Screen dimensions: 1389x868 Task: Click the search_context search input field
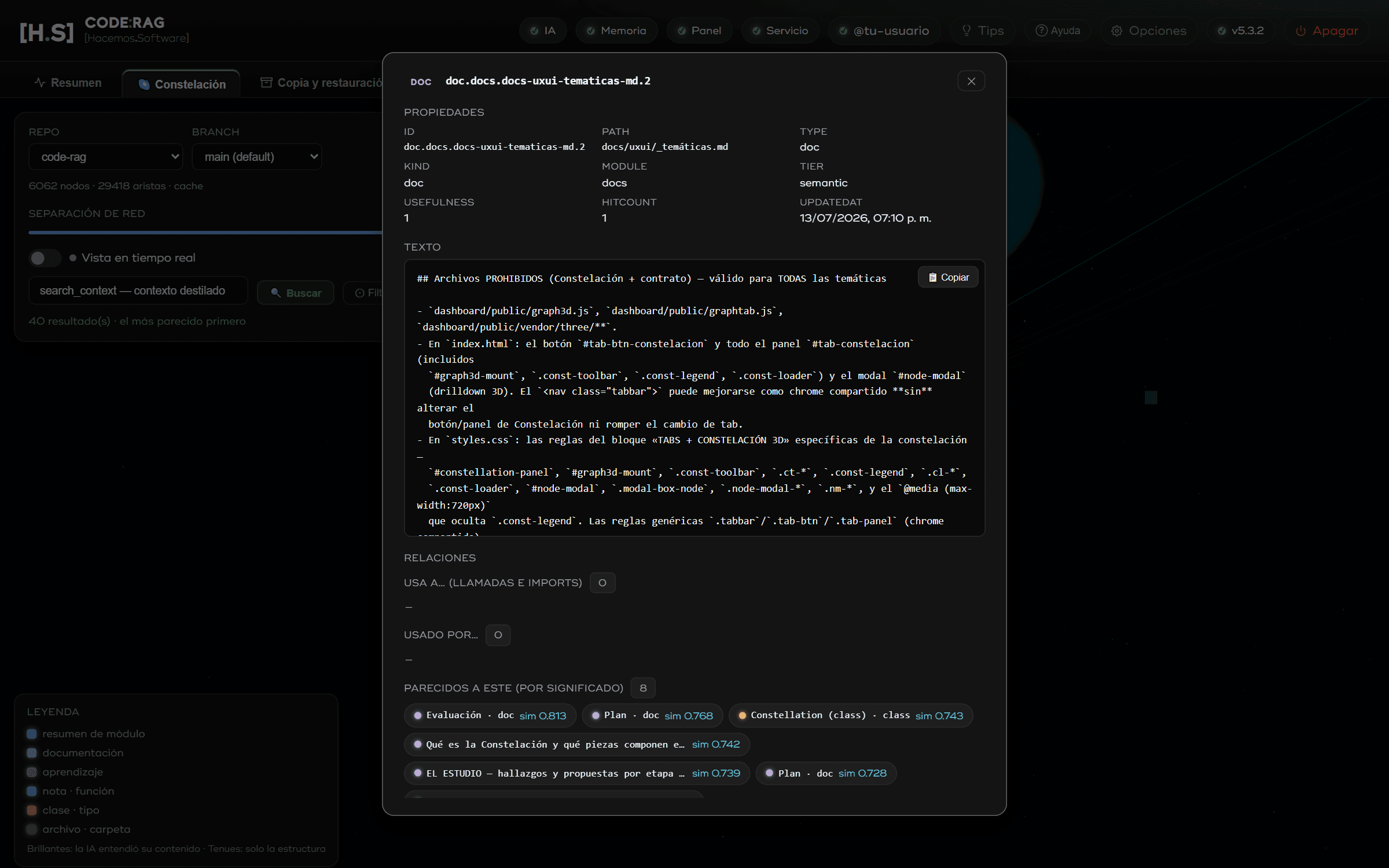tap(138, 290)
